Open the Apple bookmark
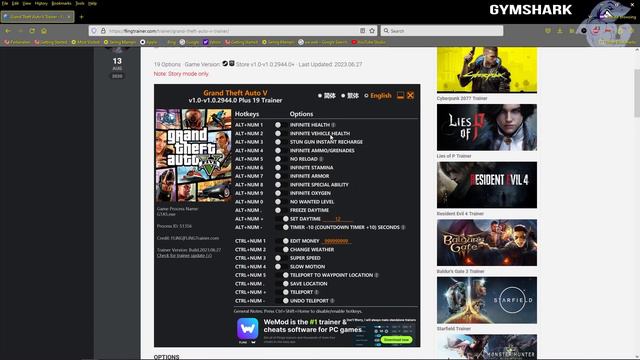 pos(149,42)
